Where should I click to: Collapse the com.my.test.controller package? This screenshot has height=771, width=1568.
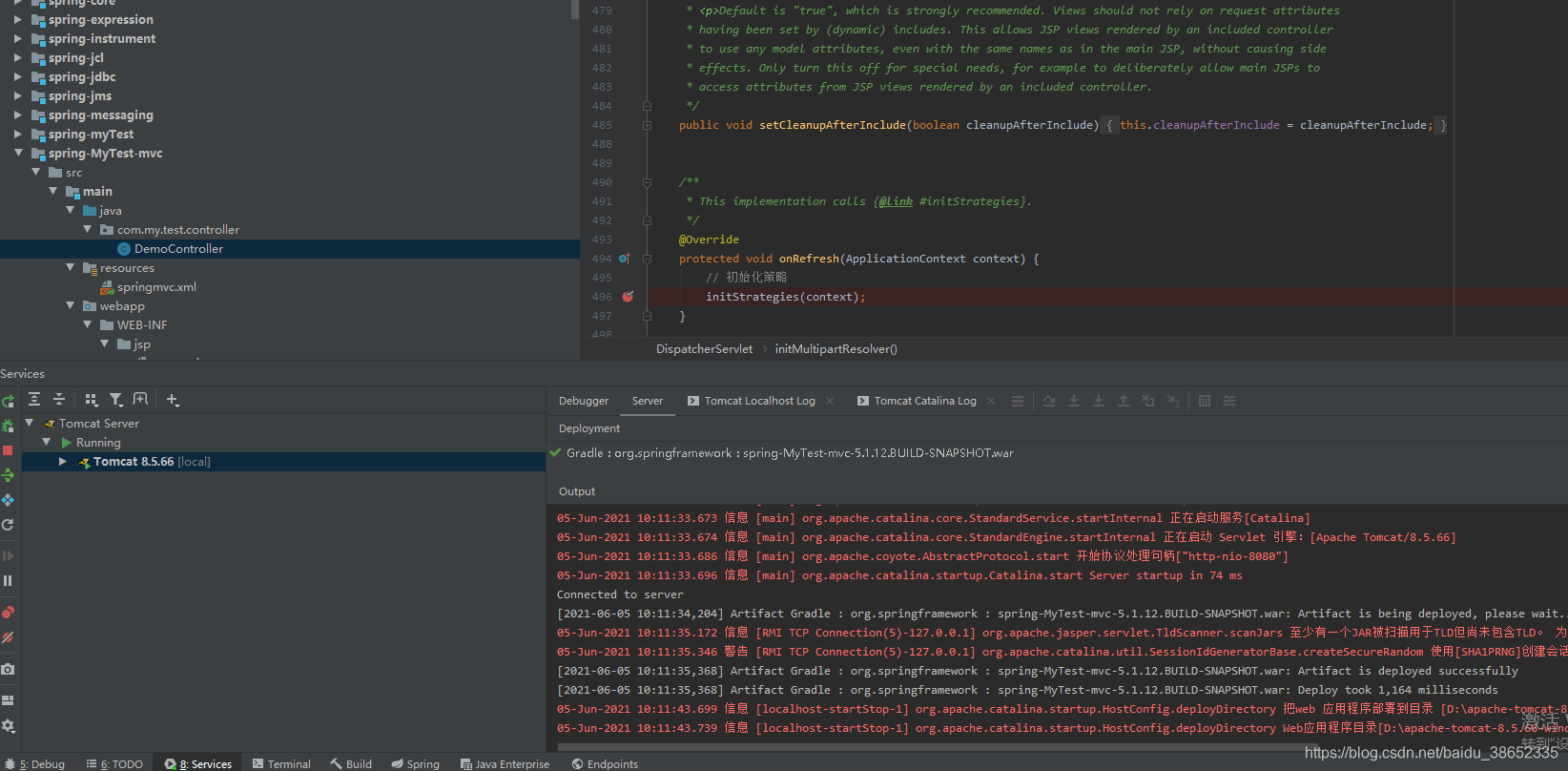87,229
